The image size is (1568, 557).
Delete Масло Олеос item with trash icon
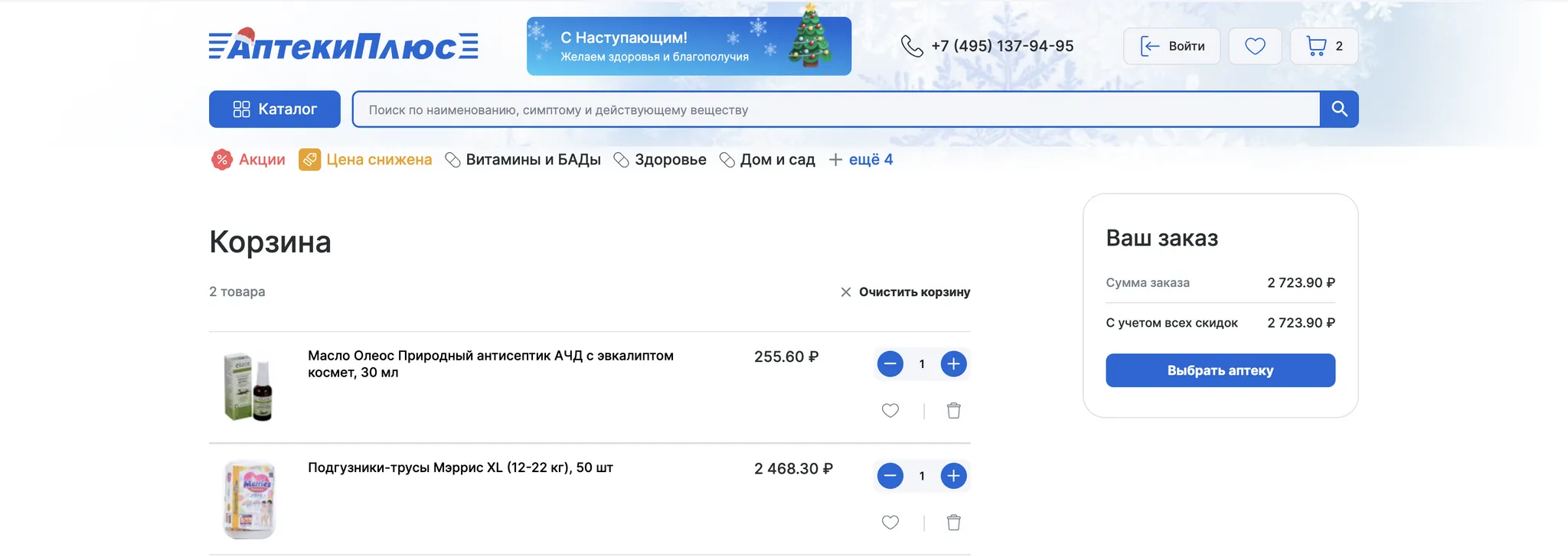[953, 411]
